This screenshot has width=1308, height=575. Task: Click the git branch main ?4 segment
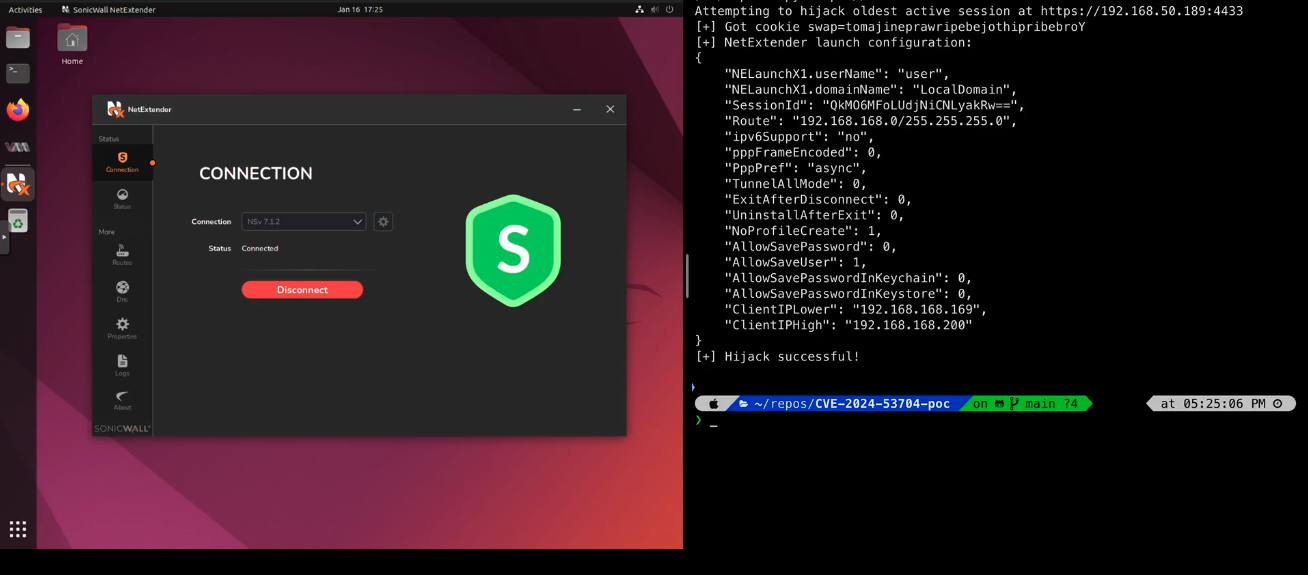click(1026, 404)
